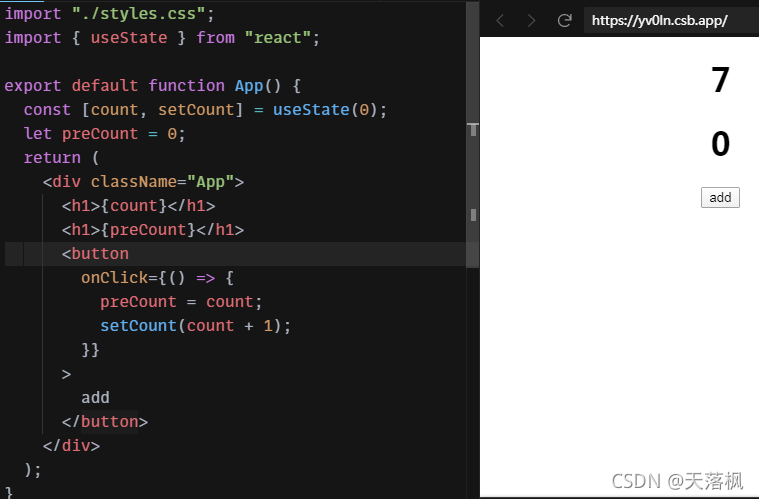Click the browser back arrow icon
The image size is (759, 499).
pyautogui.click(x=501, y=21)
